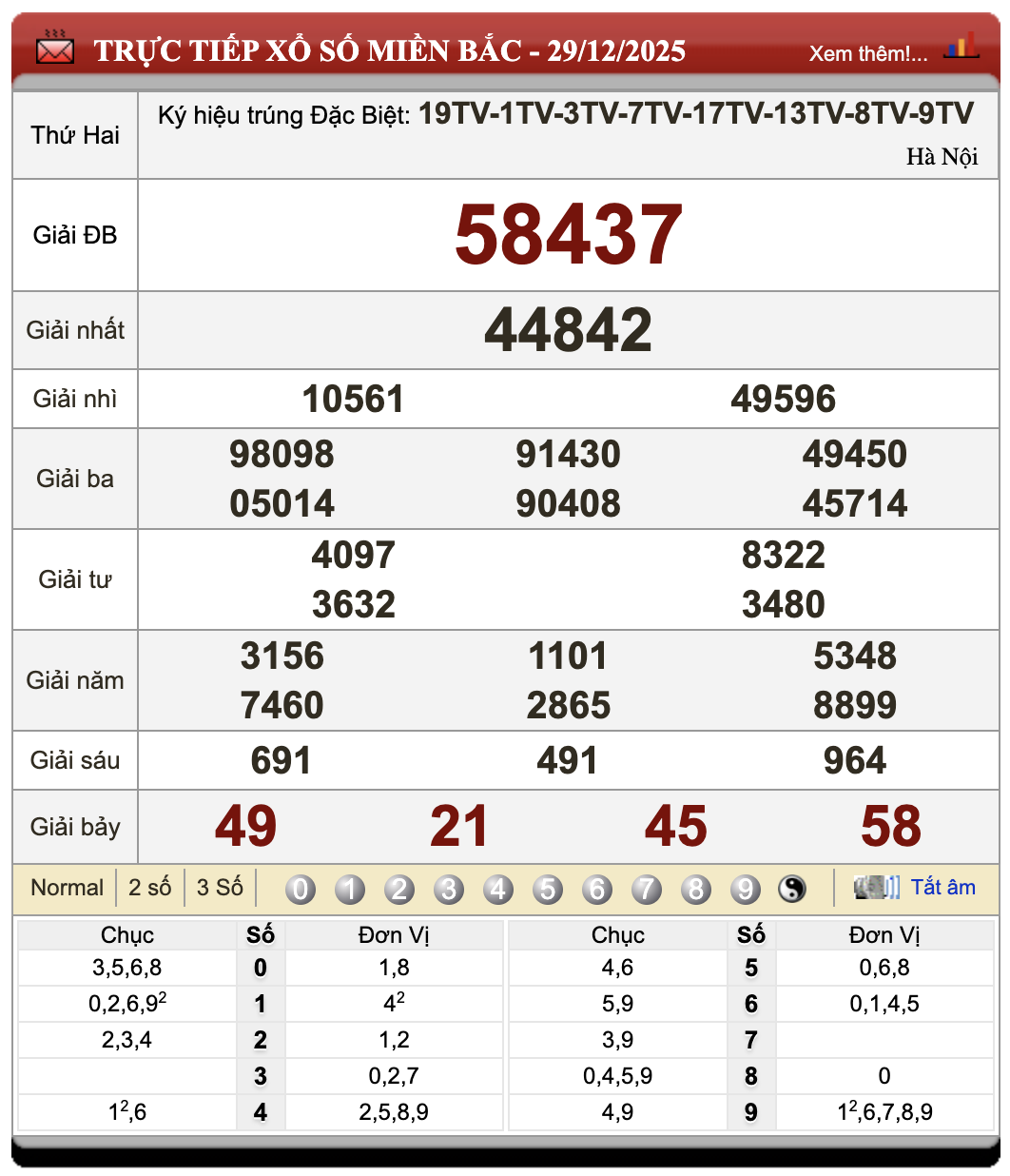Click the envelope mail icon in header

click(x=54, y=49)
